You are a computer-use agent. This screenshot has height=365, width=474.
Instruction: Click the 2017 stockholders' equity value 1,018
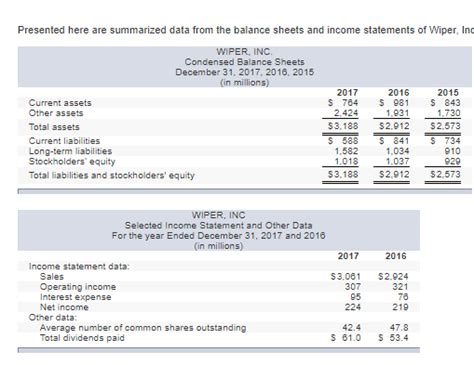[x=346, y=161]
